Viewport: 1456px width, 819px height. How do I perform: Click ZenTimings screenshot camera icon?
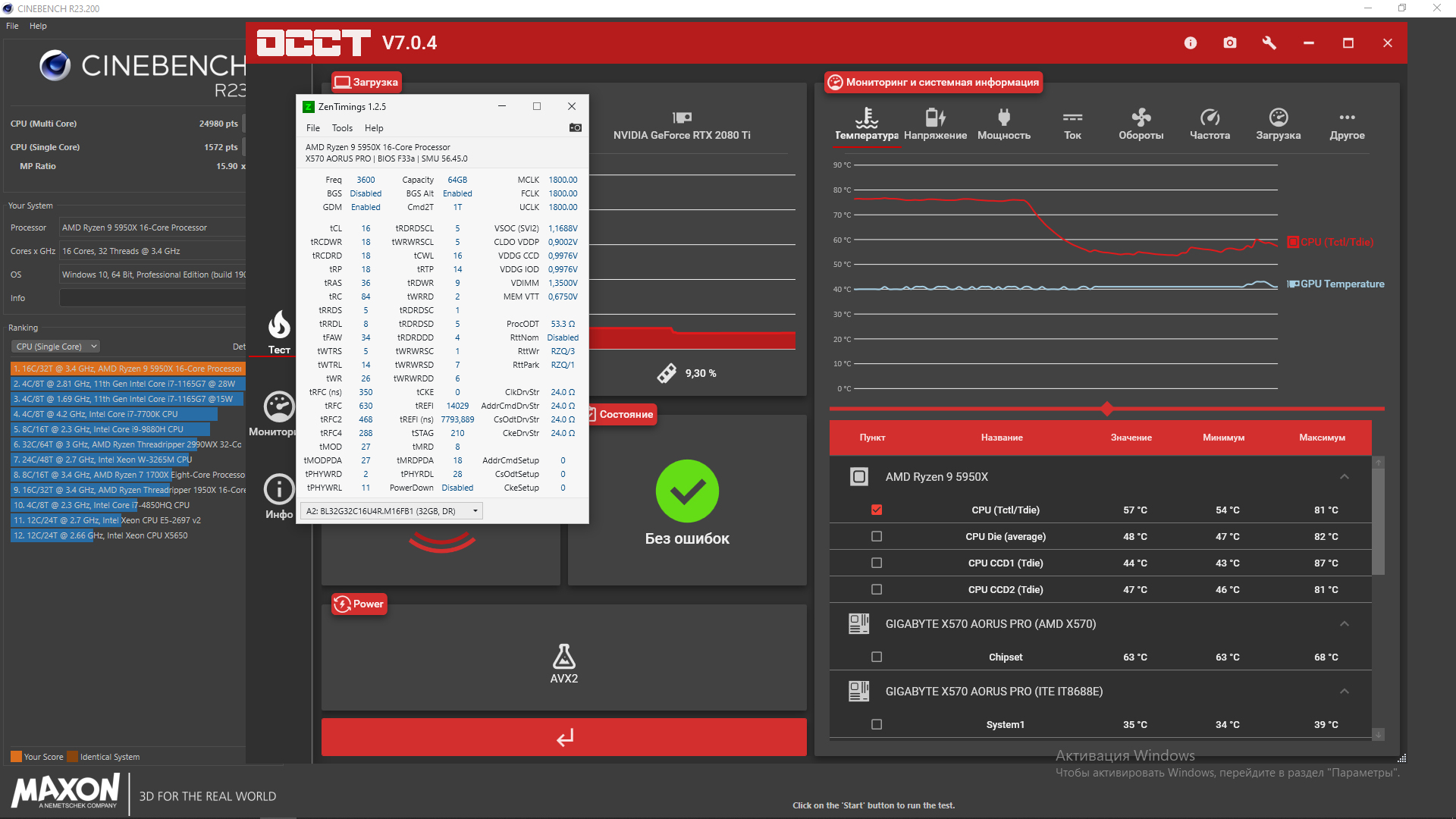576,127
